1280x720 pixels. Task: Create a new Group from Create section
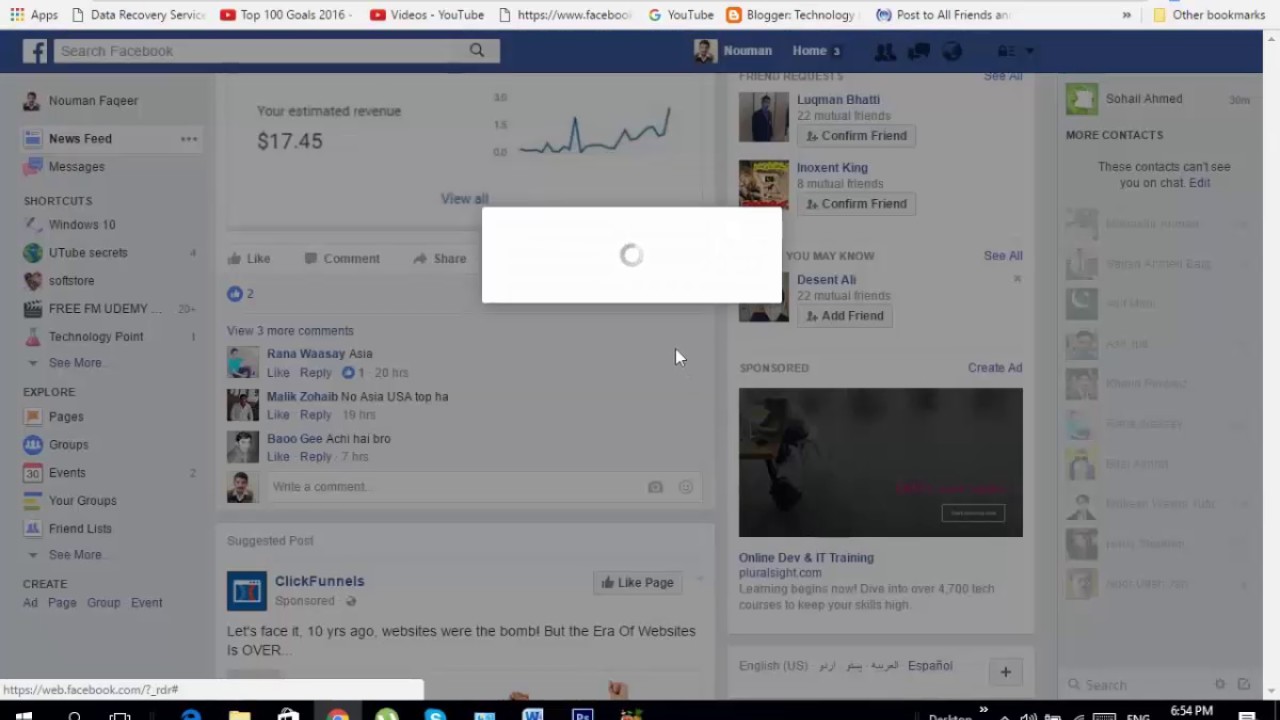pos(103,603)
